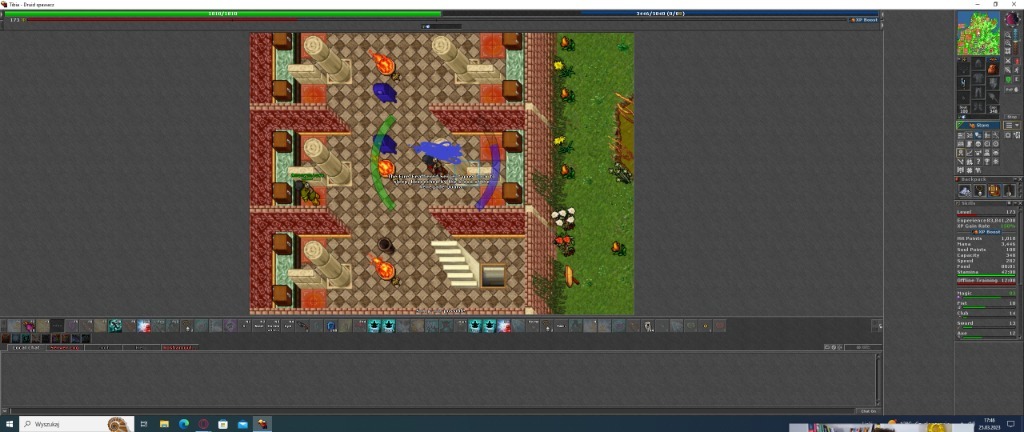Open the Store button
Viewport: 1024px width, 432px height.
coord(978,125)
